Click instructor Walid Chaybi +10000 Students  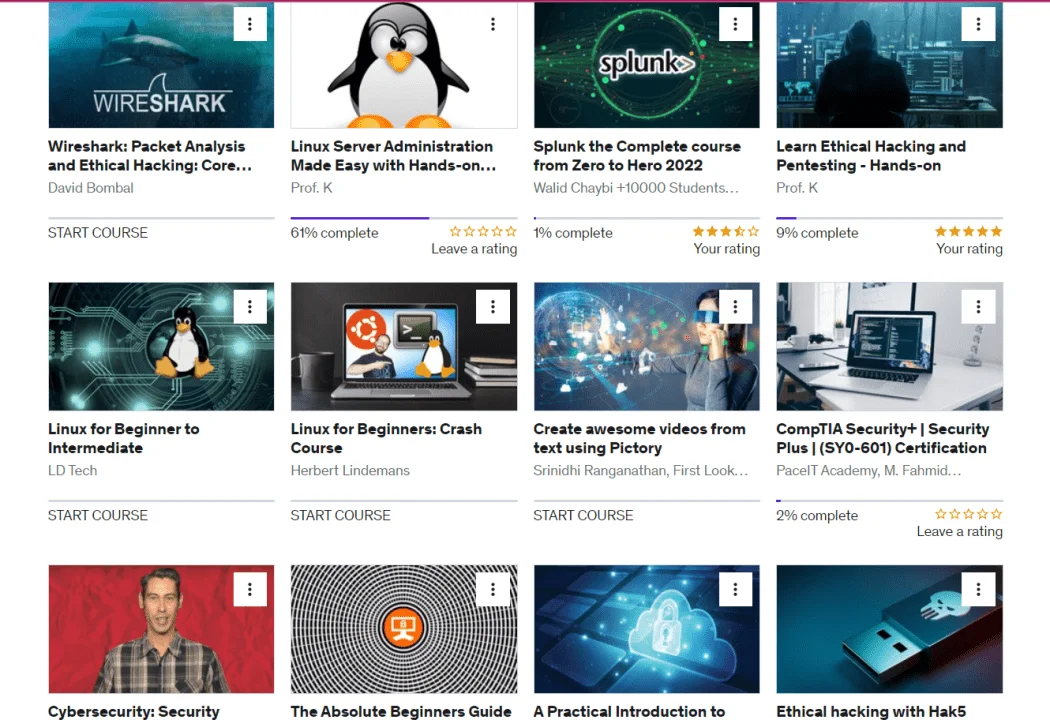(636, 188)
